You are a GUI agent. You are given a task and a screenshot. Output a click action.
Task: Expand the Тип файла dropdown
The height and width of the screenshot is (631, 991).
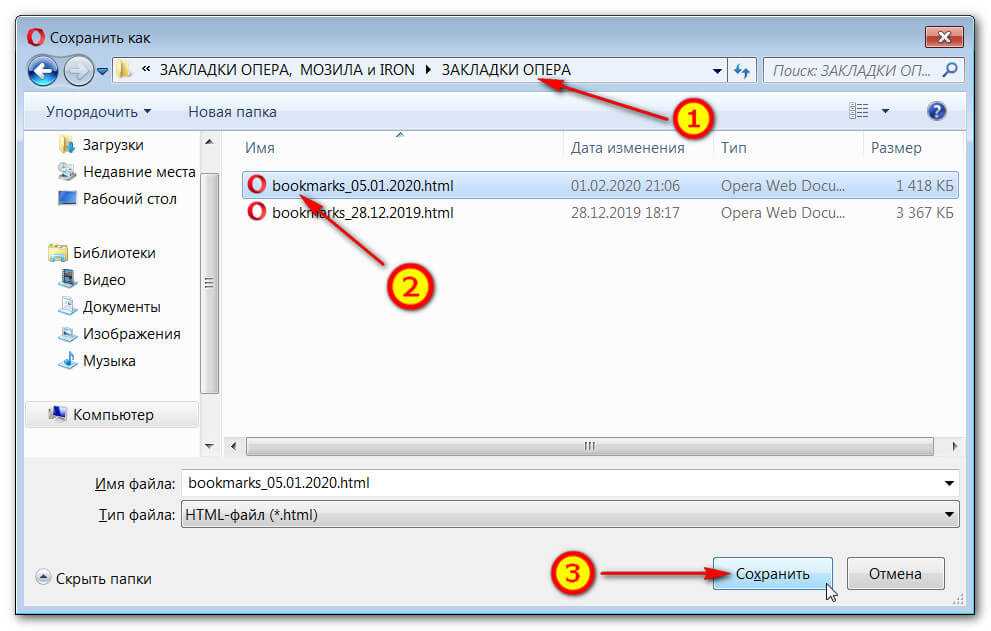tap(949, 514)
